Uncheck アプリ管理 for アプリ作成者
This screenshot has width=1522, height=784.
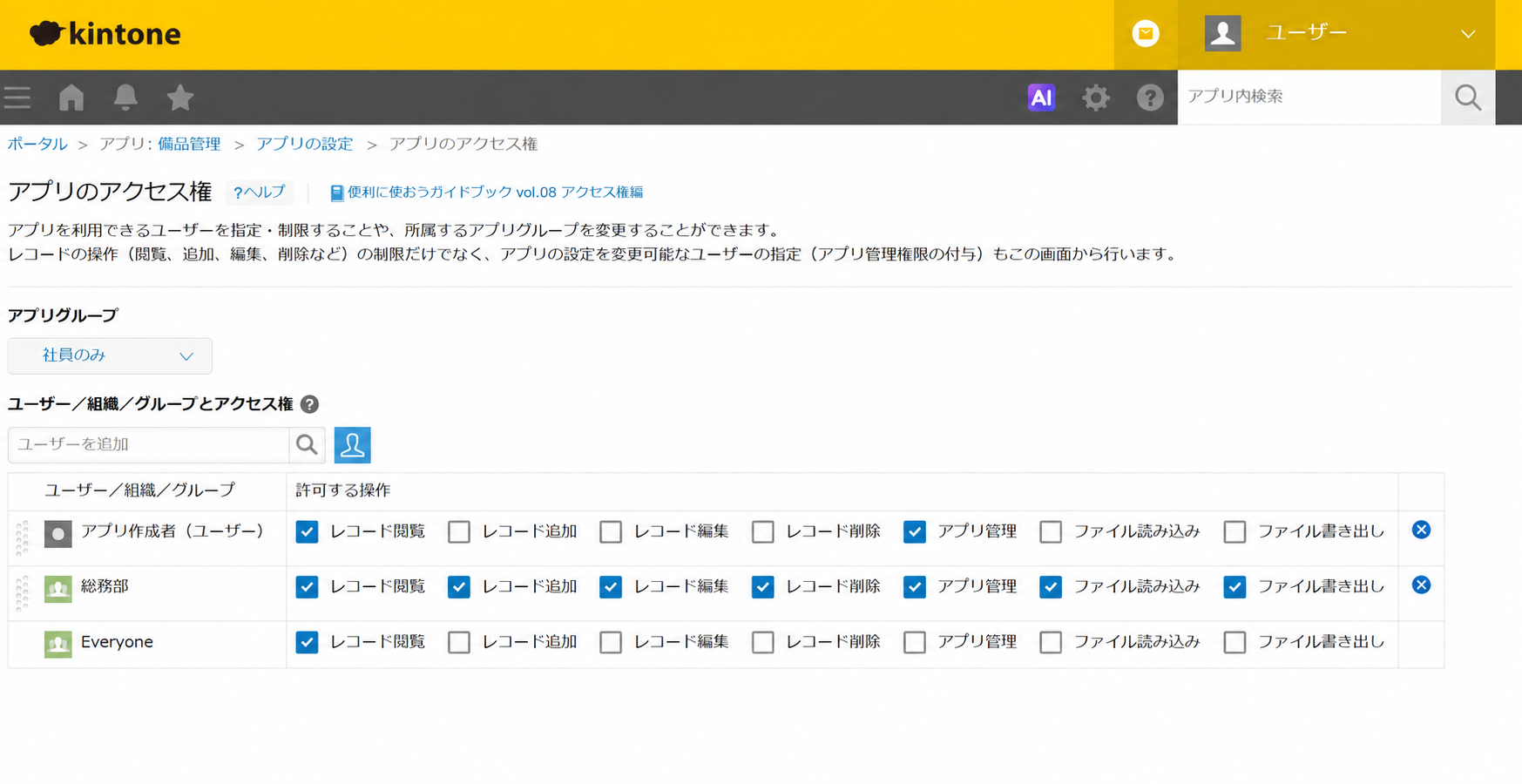coord(914,532)
